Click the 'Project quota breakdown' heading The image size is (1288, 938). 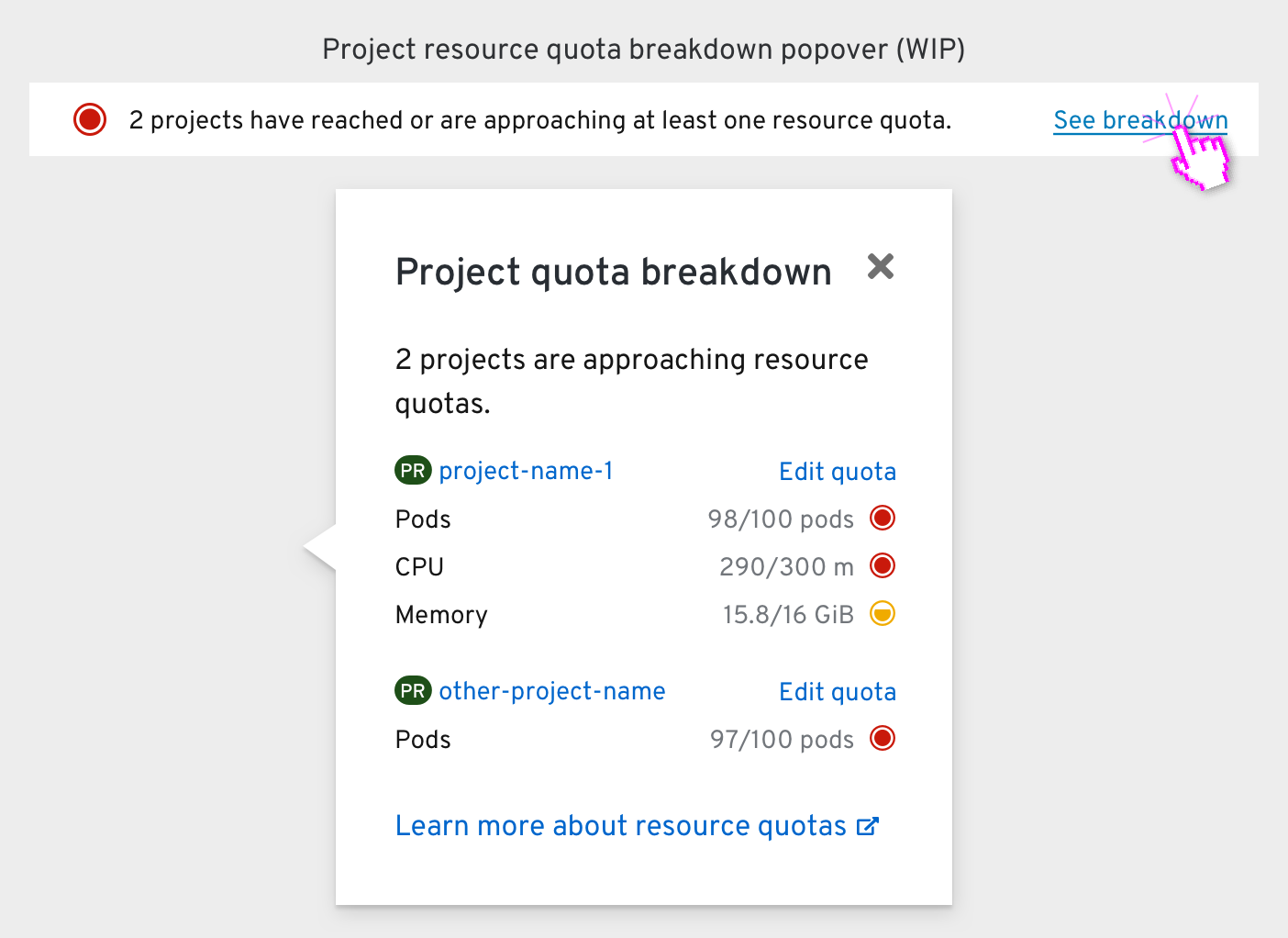614,273
